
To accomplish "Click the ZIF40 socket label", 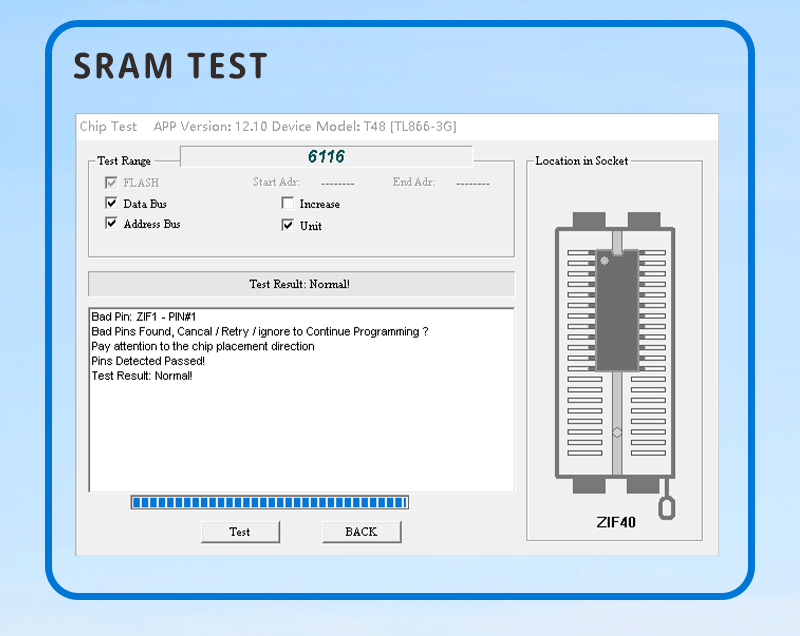I will pyautogui.click(x=616, y=521).
